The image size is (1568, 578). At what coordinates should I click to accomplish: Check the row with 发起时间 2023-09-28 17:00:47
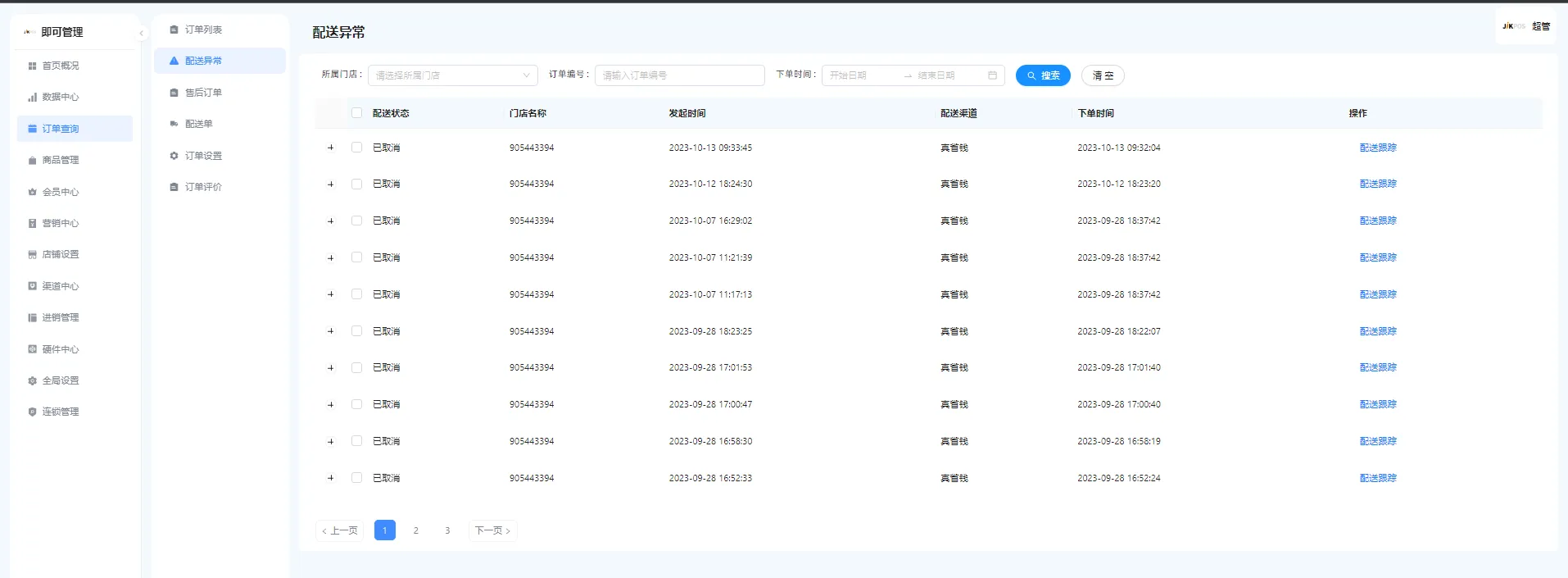click(356, 404)
